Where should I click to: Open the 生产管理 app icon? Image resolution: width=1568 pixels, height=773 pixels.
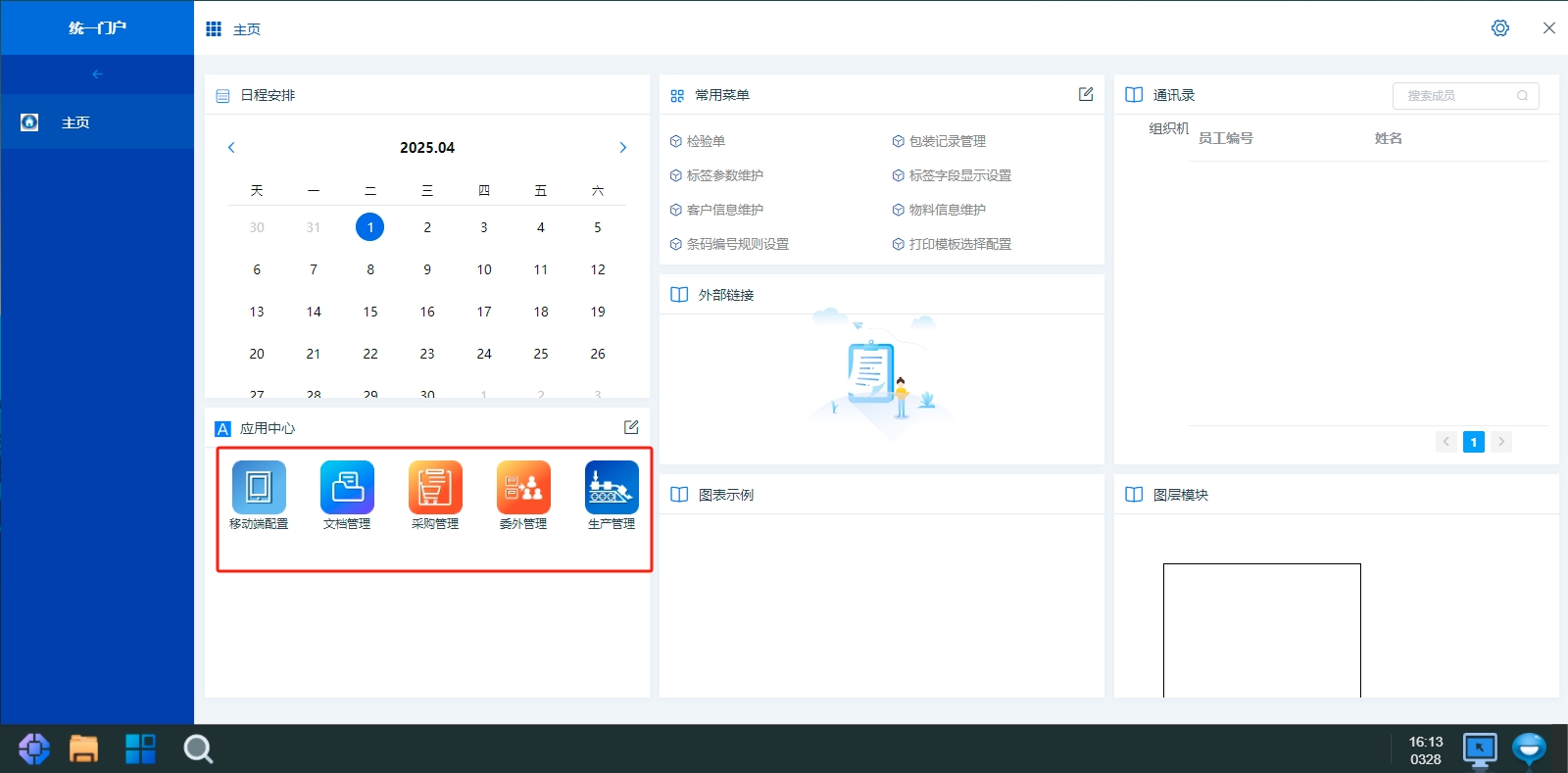click(612, 487)
